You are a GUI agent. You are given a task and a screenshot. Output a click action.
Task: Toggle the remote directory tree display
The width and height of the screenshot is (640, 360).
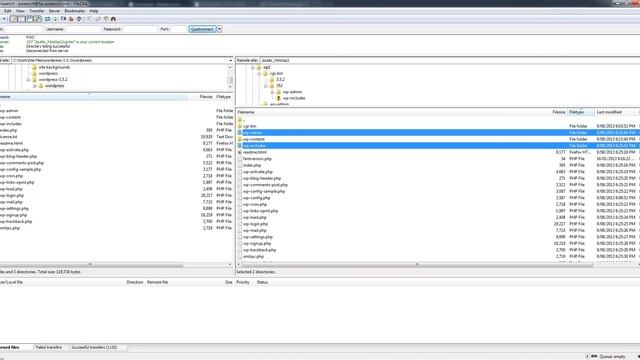click(29, 19)
